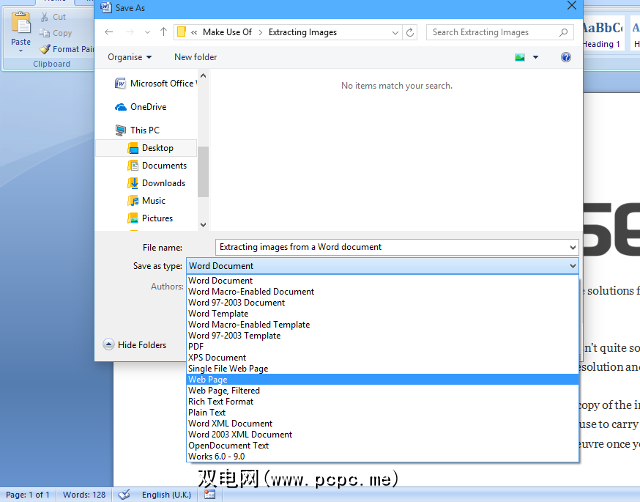Select Plain Text type
Screen dimensions: 640x502
[383, 413]
